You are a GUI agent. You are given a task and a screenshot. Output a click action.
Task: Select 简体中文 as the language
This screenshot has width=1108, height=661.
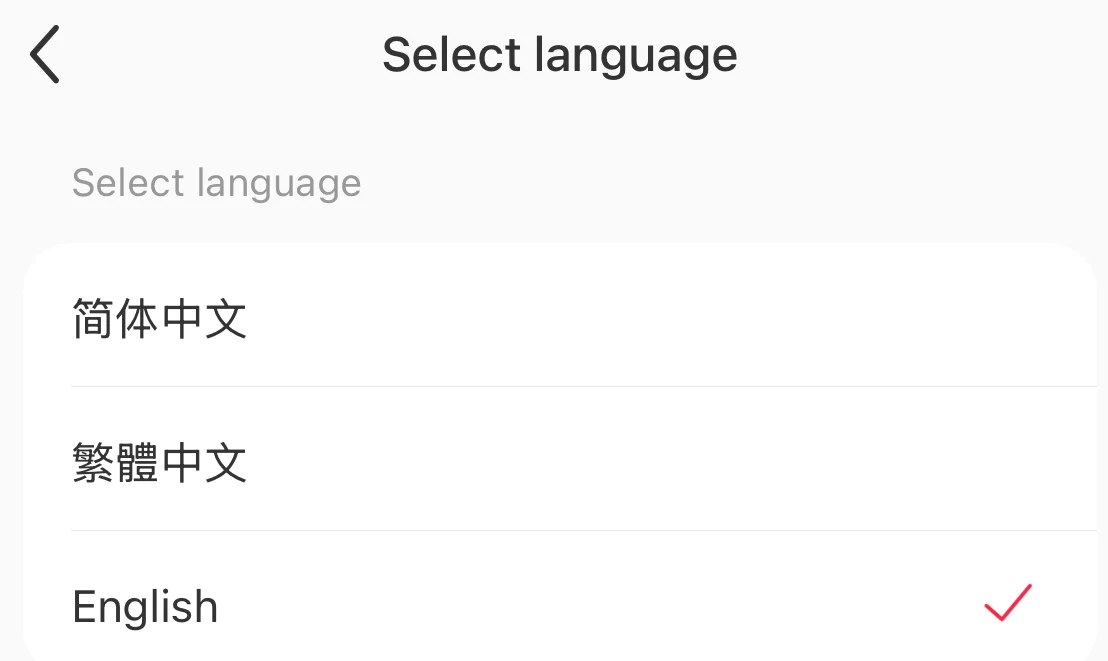point(160,319)
